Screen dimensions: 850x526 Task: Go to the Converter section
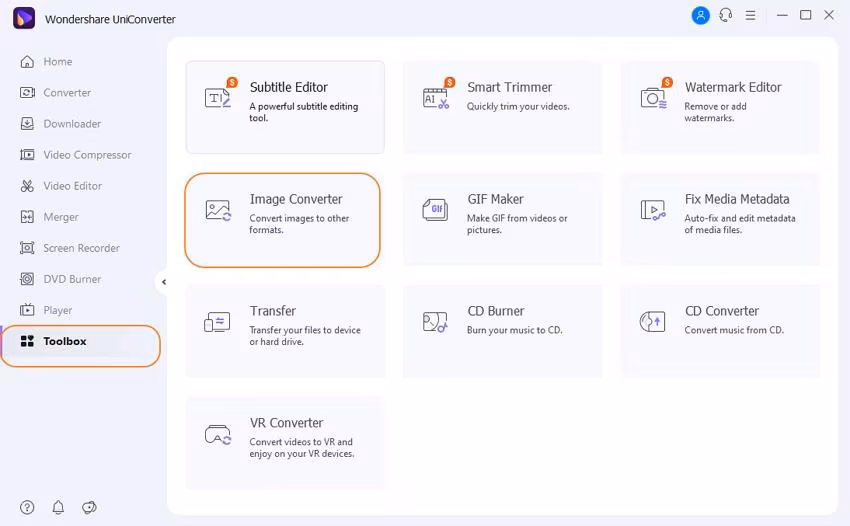coord(66,93)
